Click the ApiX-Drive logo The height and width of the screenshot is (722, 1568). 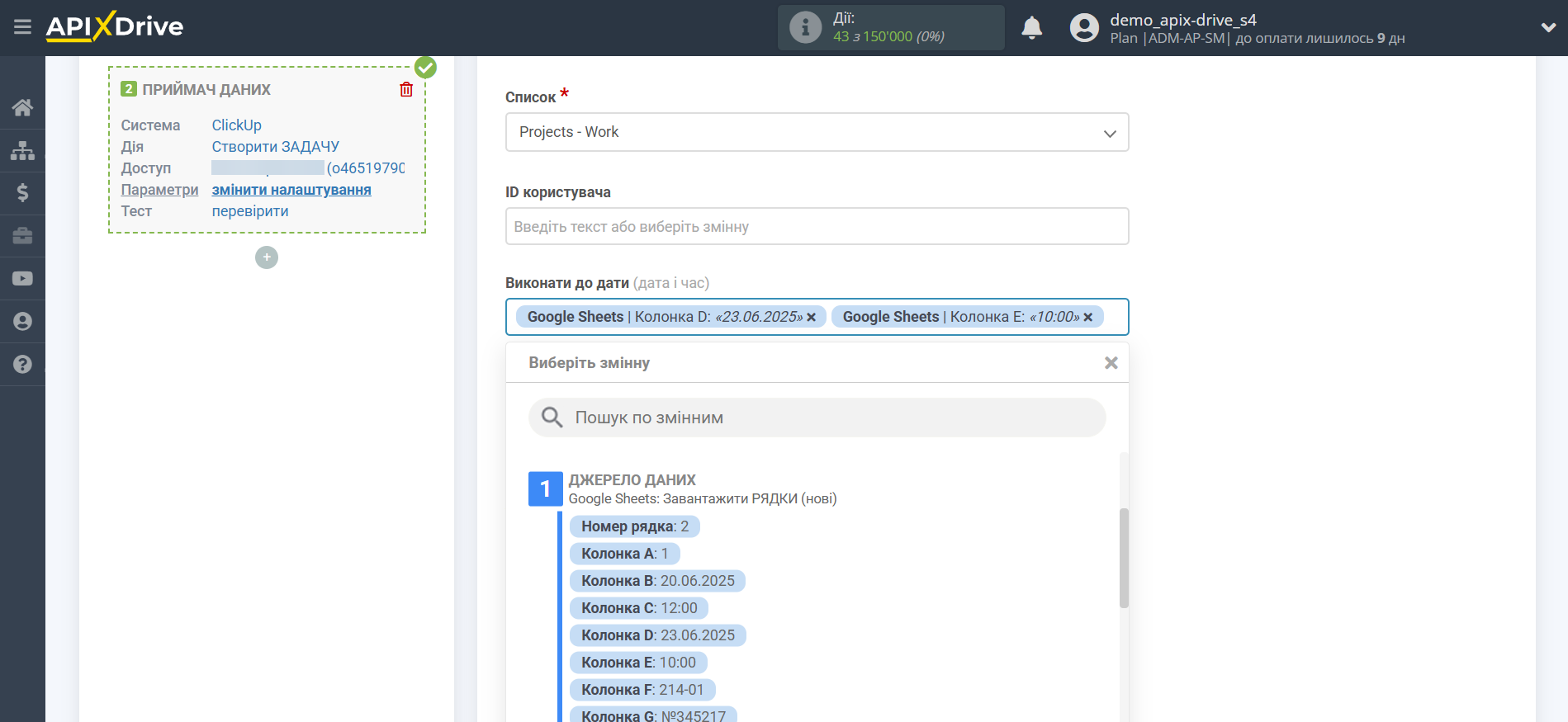(115, 26)
